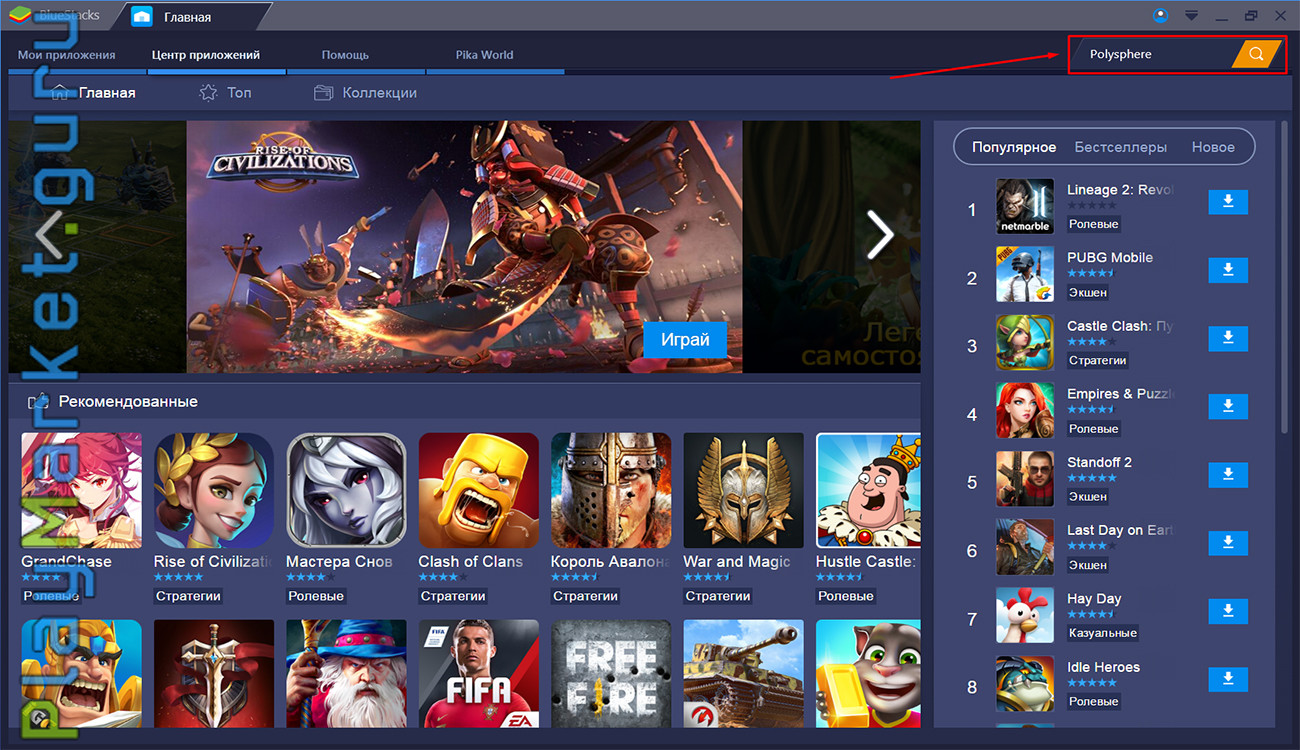
Task: Click the Рекомендованные section heading
Action: coord(128,401)
